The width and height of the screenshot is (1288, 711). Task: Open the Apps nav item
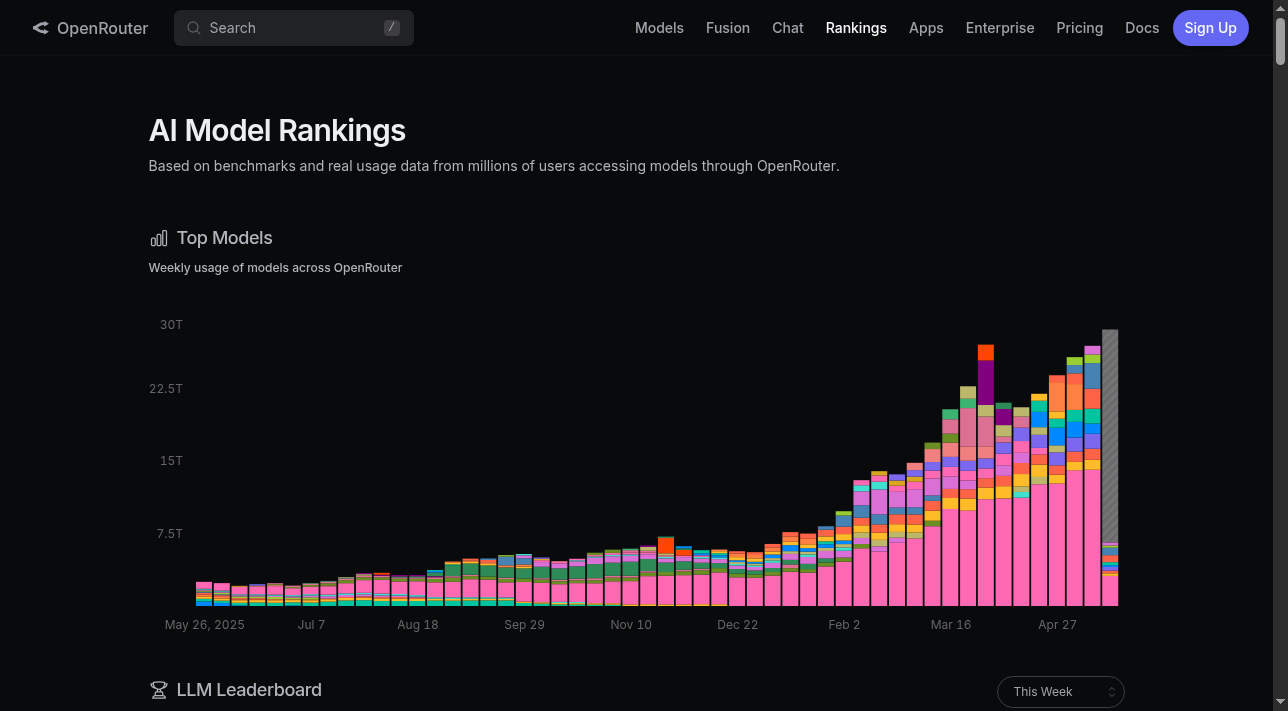tap(926, 28)
